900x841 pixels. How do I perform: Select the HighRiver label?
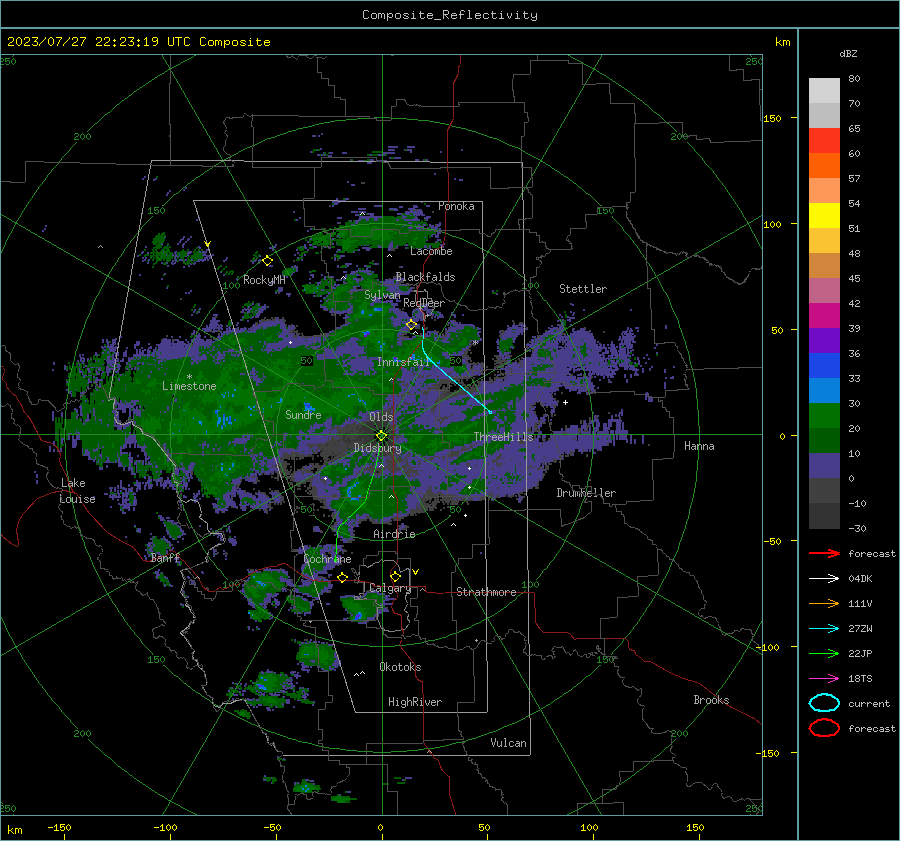pyautogui.click(x=414, y=702)
